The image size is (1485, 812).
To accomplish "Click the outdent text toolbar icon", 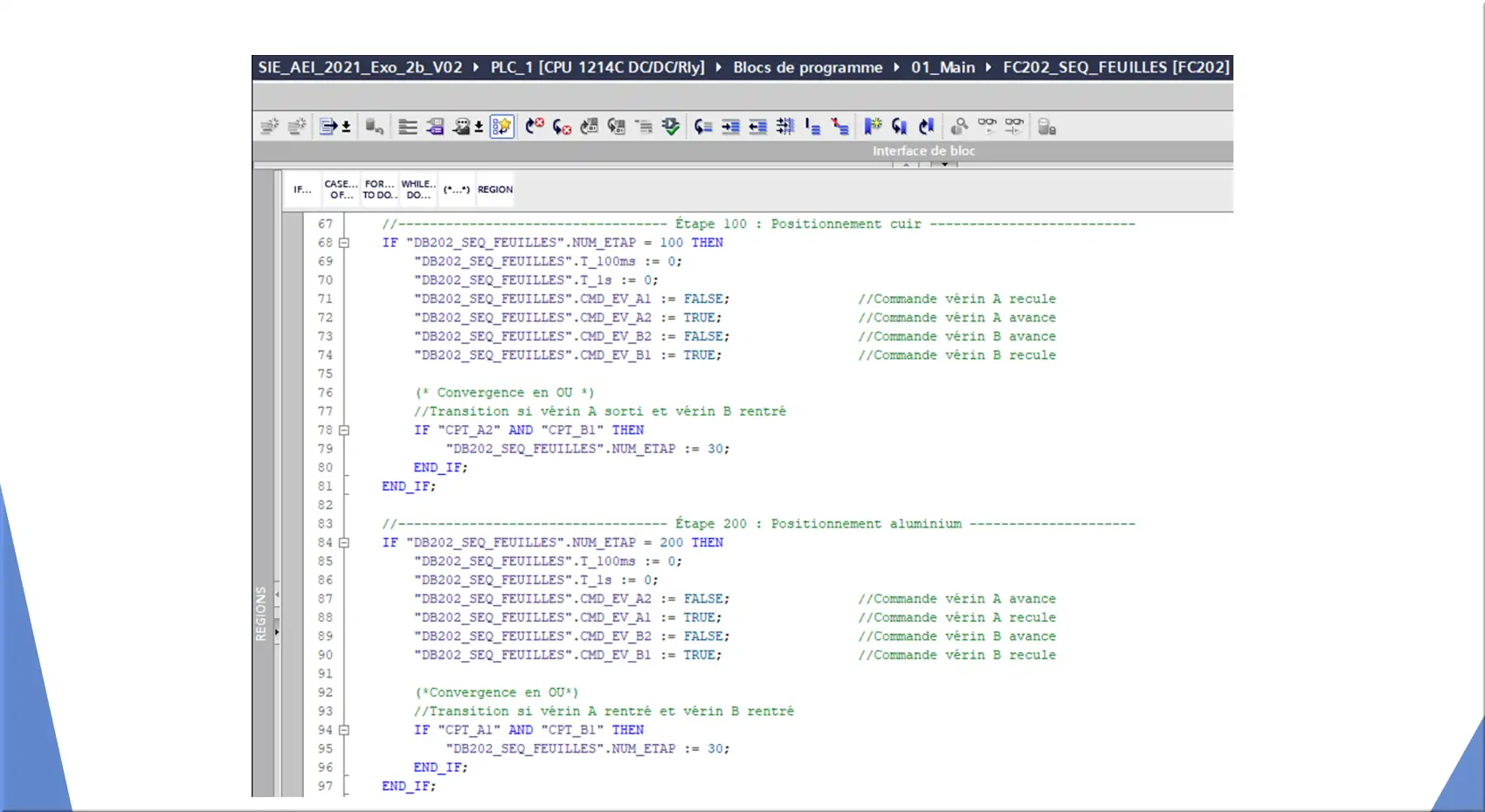I will pos(757,127).
